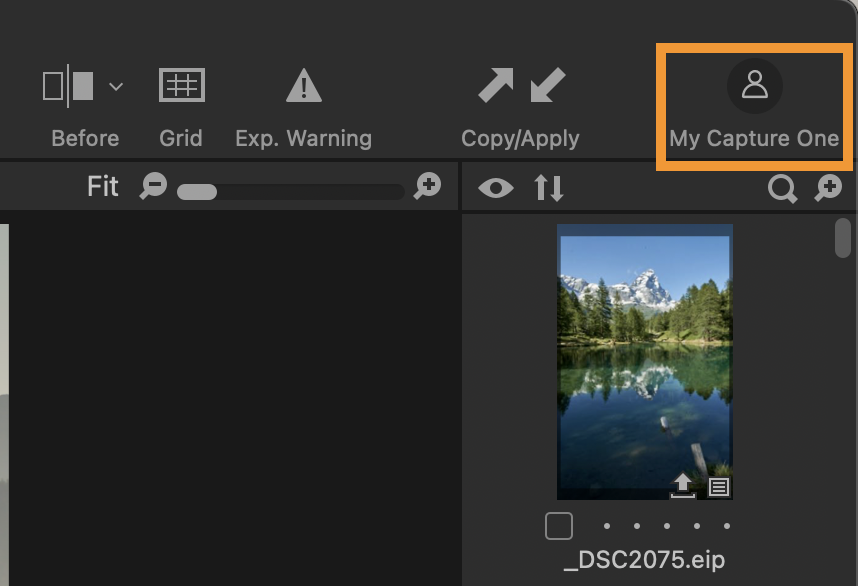Click the viewer zoom-out magnifier icon
The image size is (858, 586).
[153, 186]
